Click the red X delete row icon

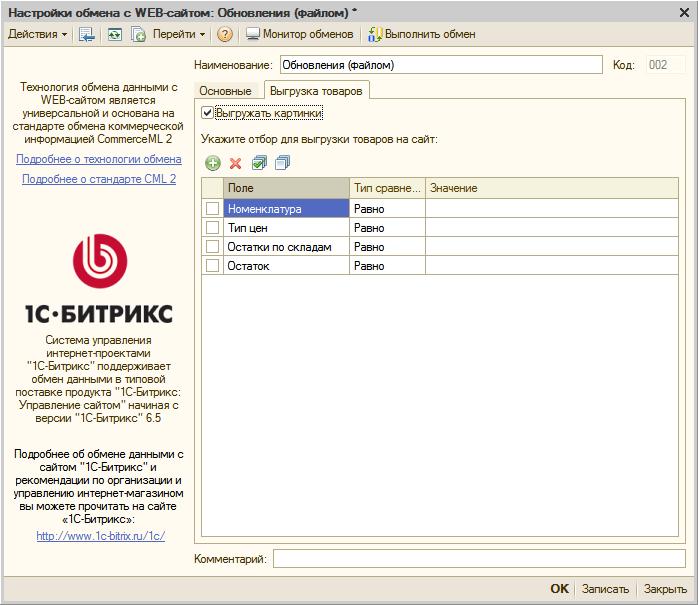(x=235, y=163)
